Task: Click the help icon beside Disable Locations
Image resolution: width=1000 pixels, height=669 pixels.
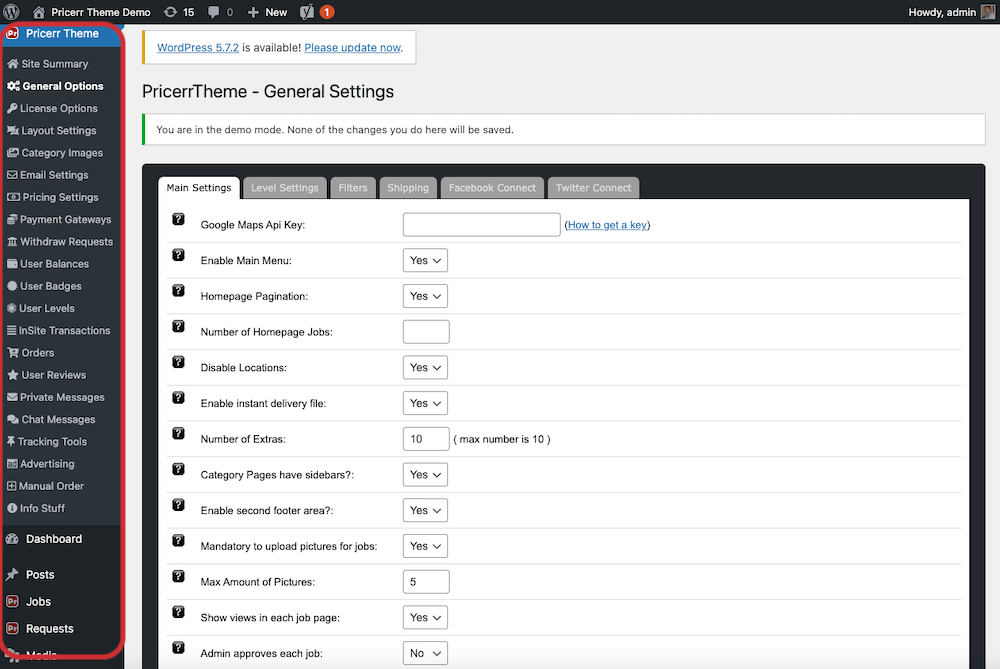Action: 179,362
